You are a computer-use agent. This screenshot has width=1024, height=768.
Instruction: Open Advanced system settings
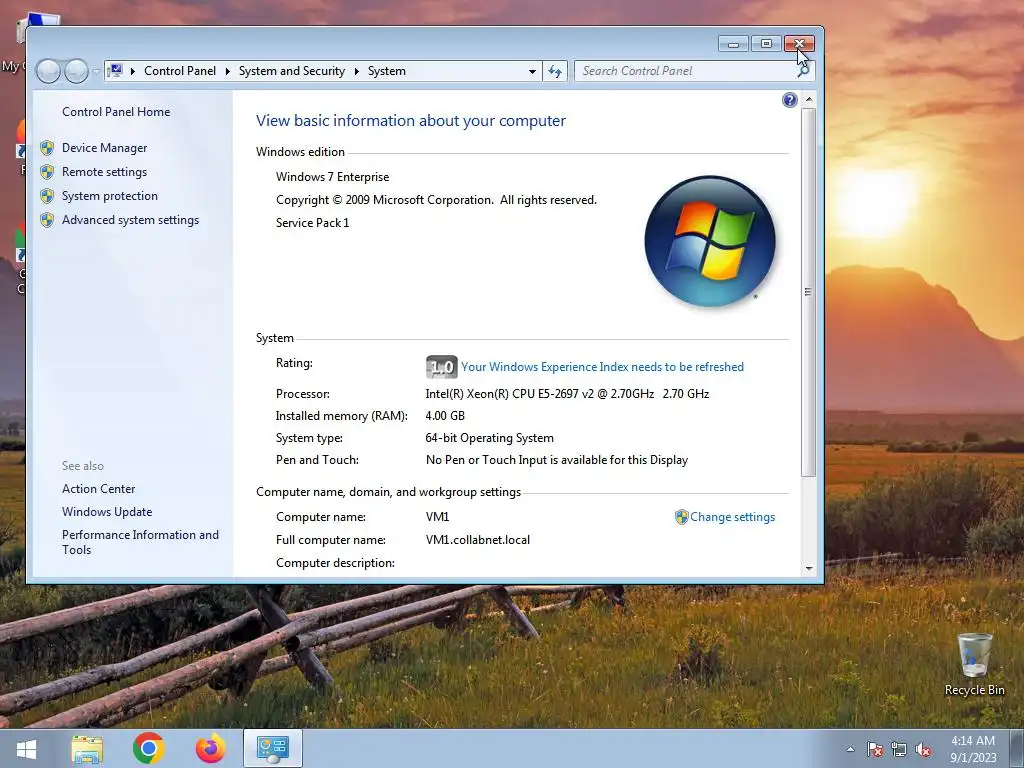(x=131, y=220)
